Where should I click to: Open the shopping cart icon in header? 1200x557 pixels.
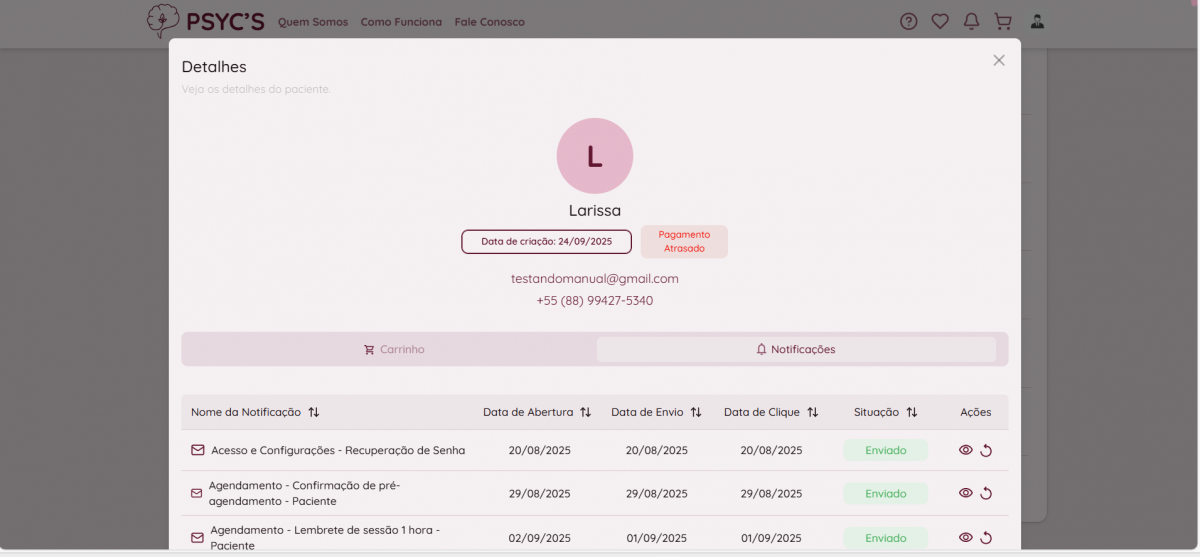(x=1002, y=21)
